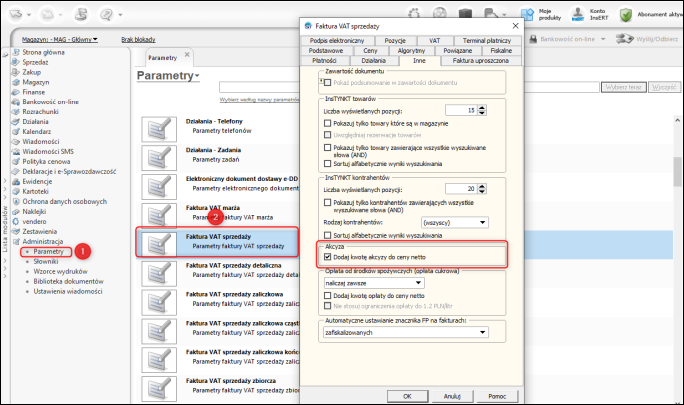
Task: Open the naliczaj zawsze dropdown
Action: (x=373, y=283)
